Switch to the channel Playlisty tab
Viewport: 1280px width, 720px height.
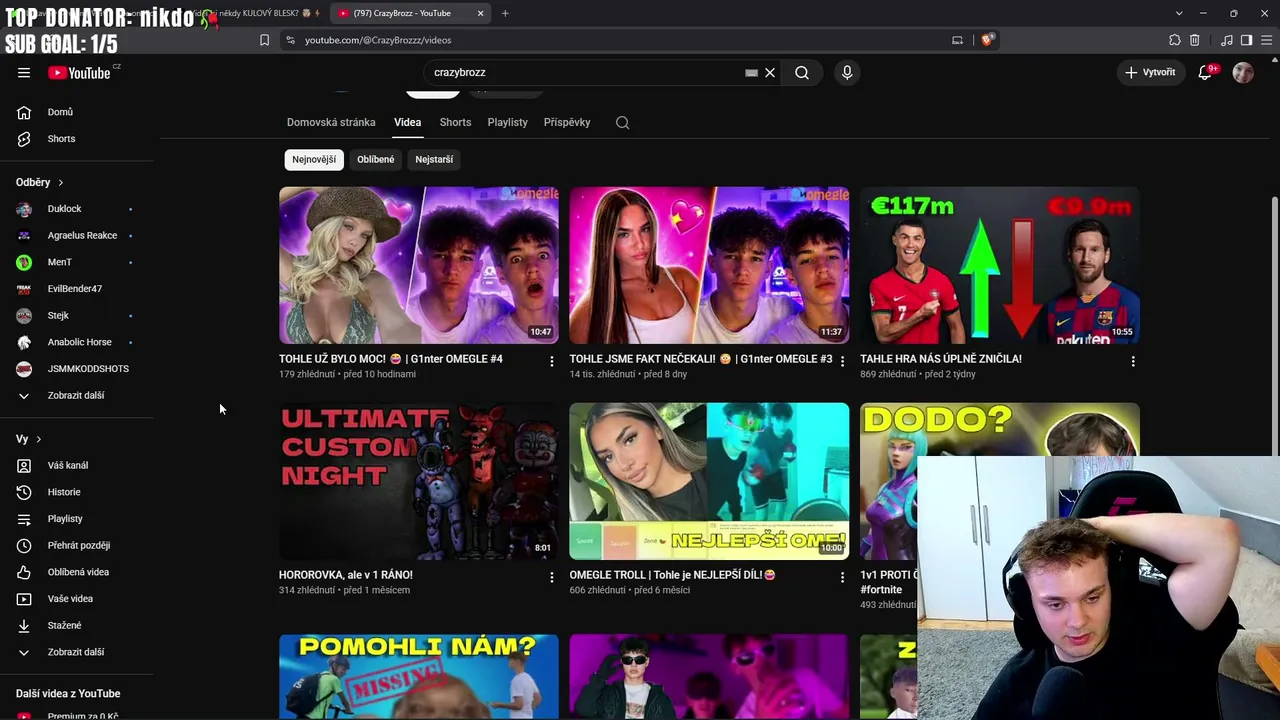507,122
